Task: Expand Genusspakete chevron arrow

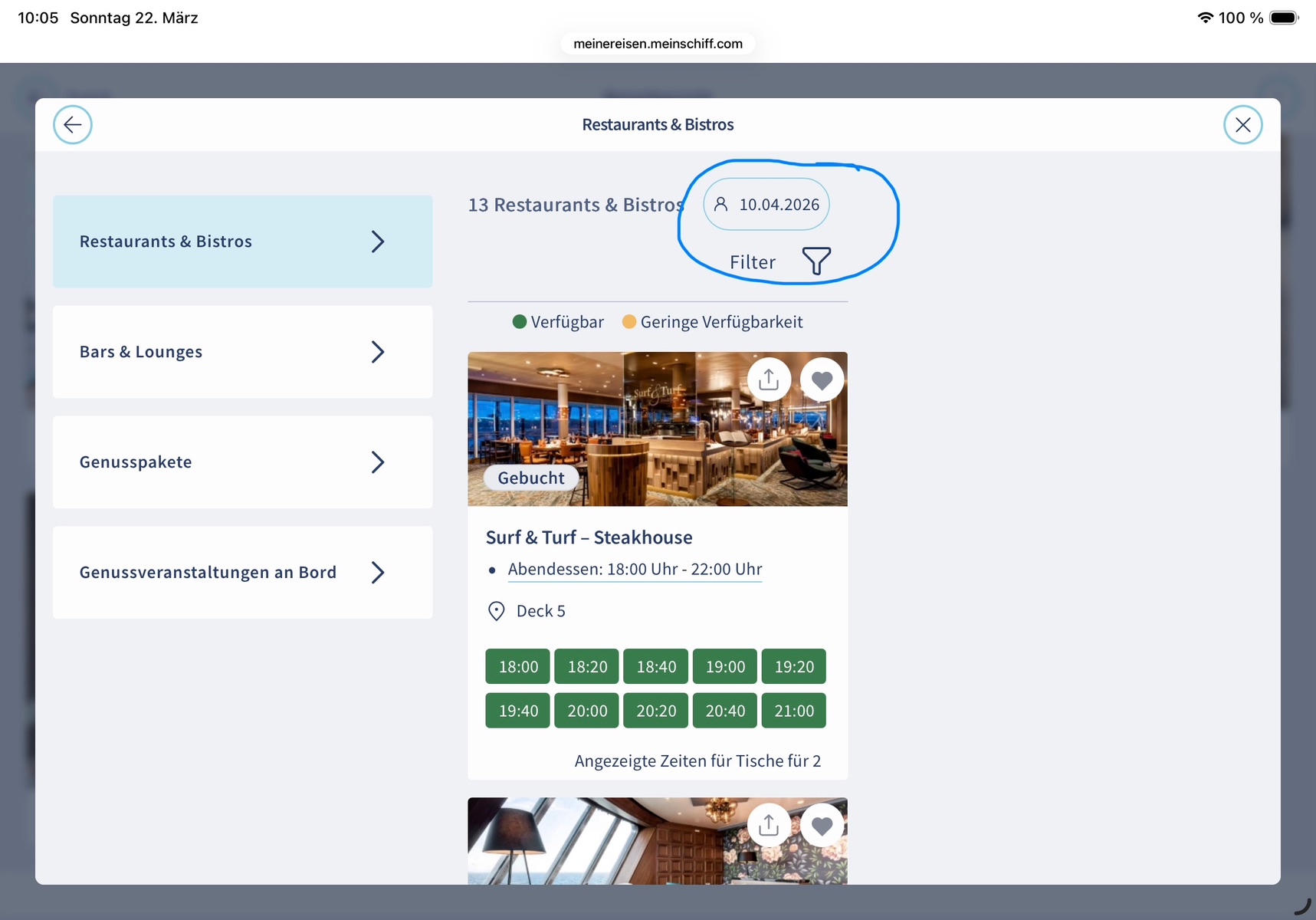Action: click(x=377, y=462)
